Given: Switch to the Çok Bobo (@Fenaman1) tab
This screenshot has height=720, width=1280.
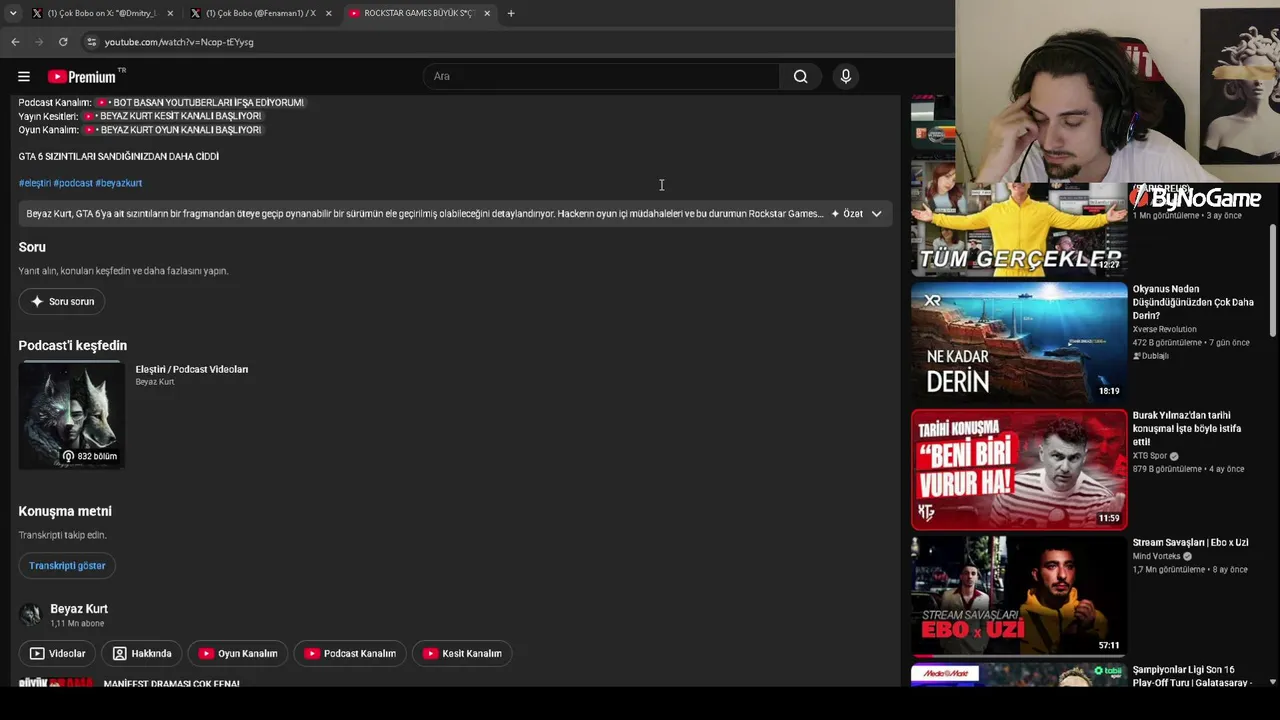Looking at the screenshot, I should coord(260,13).
